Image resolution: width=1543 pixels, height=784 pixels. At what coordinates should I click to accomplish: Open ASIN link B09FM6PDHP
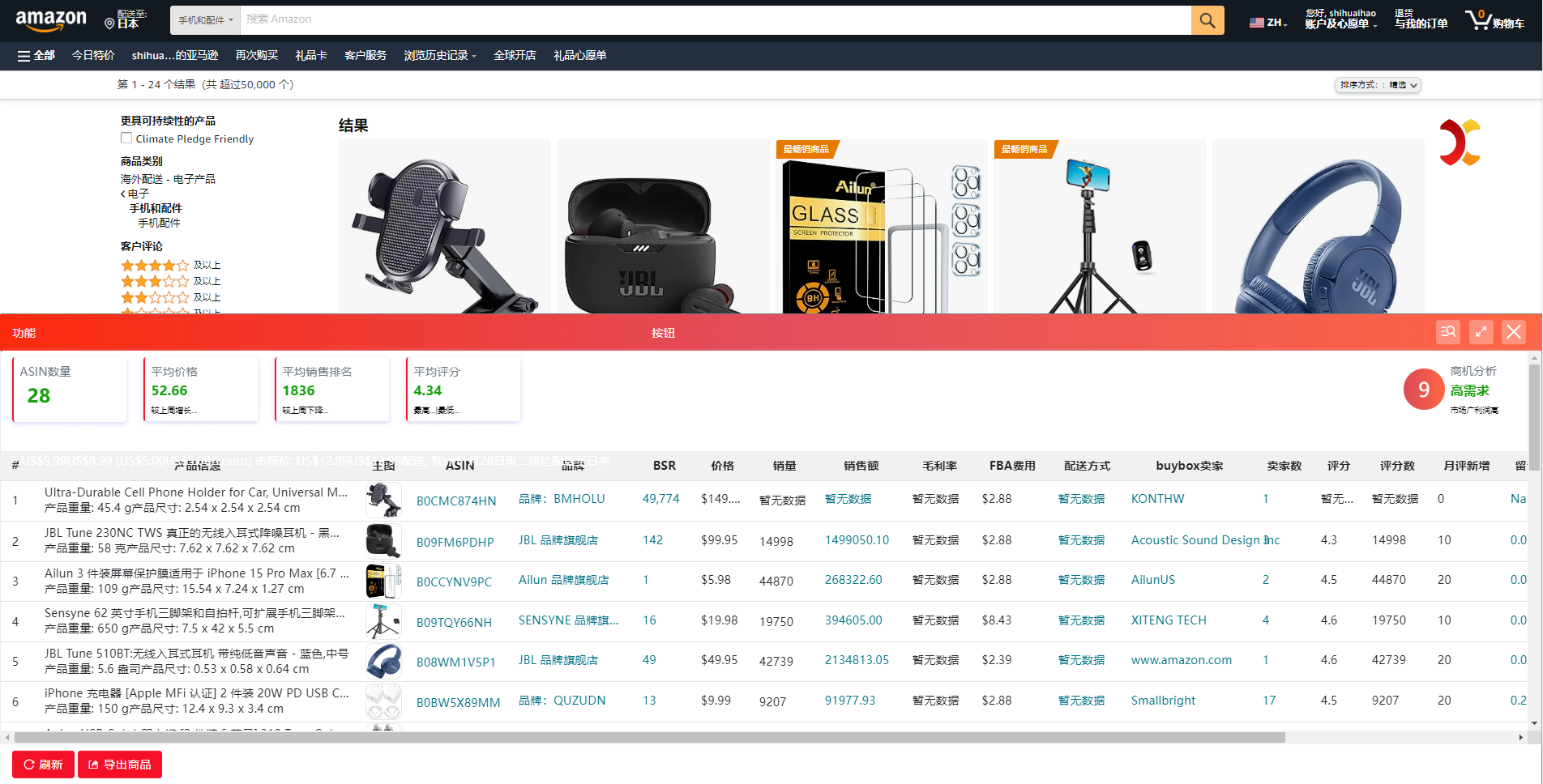455,542
